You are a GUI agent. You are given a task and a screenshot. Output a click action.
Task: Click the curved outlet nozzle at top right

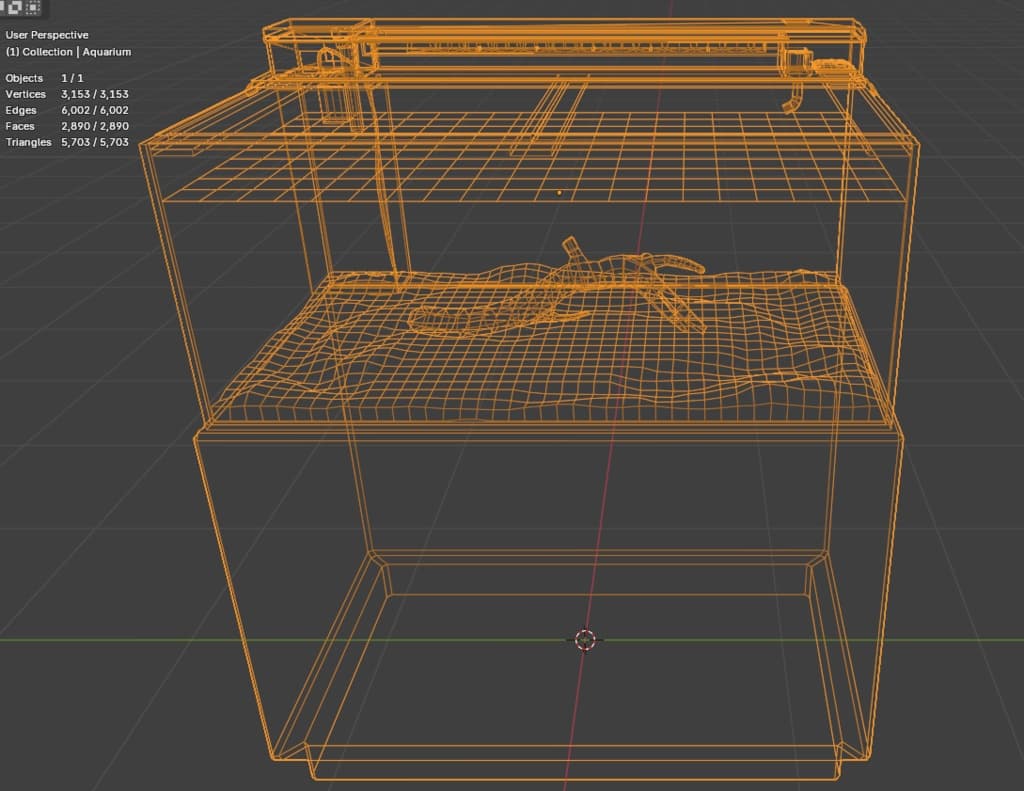pos(792,97)
